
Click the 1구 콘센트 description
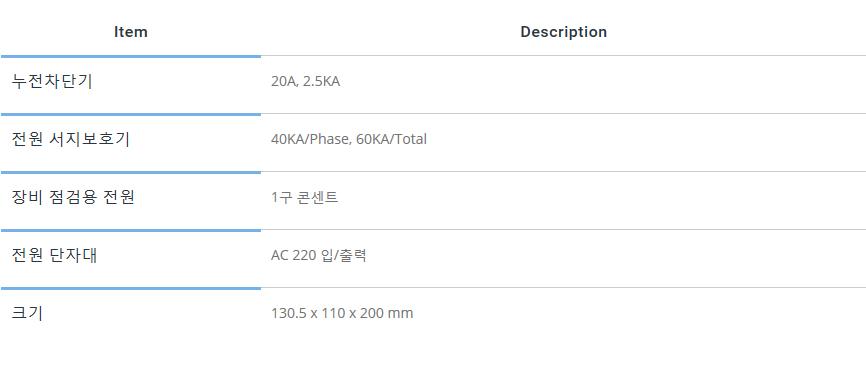click(304, 198)
